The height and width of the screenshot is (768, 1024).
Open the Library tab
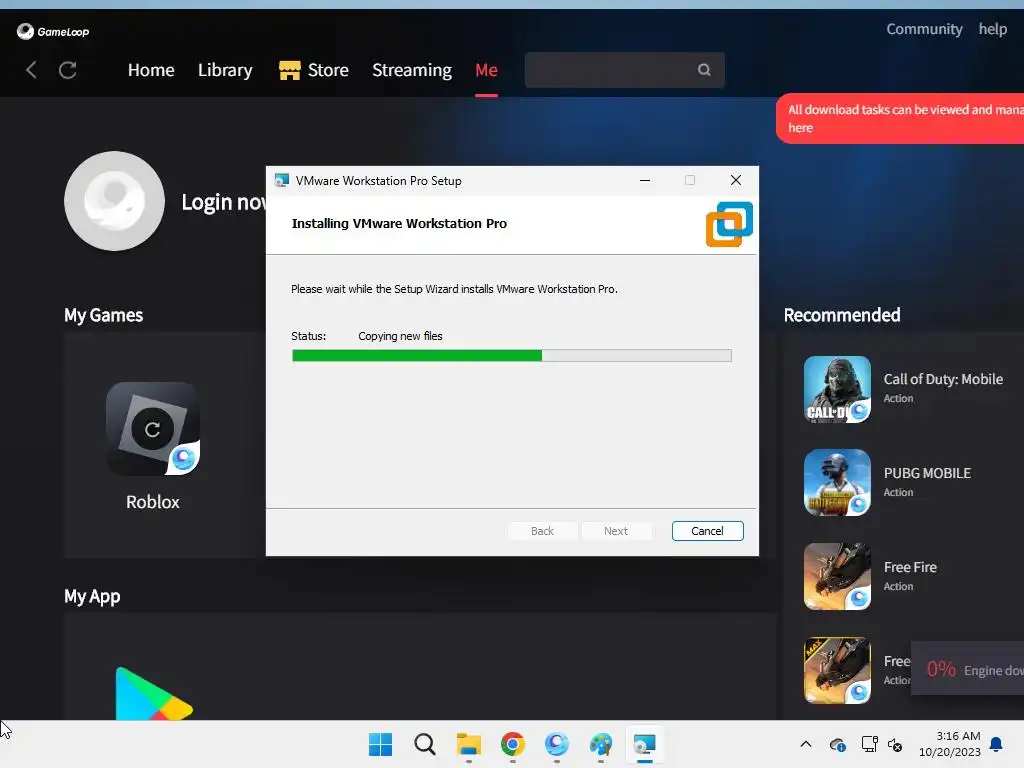click(x=225, y=70)
